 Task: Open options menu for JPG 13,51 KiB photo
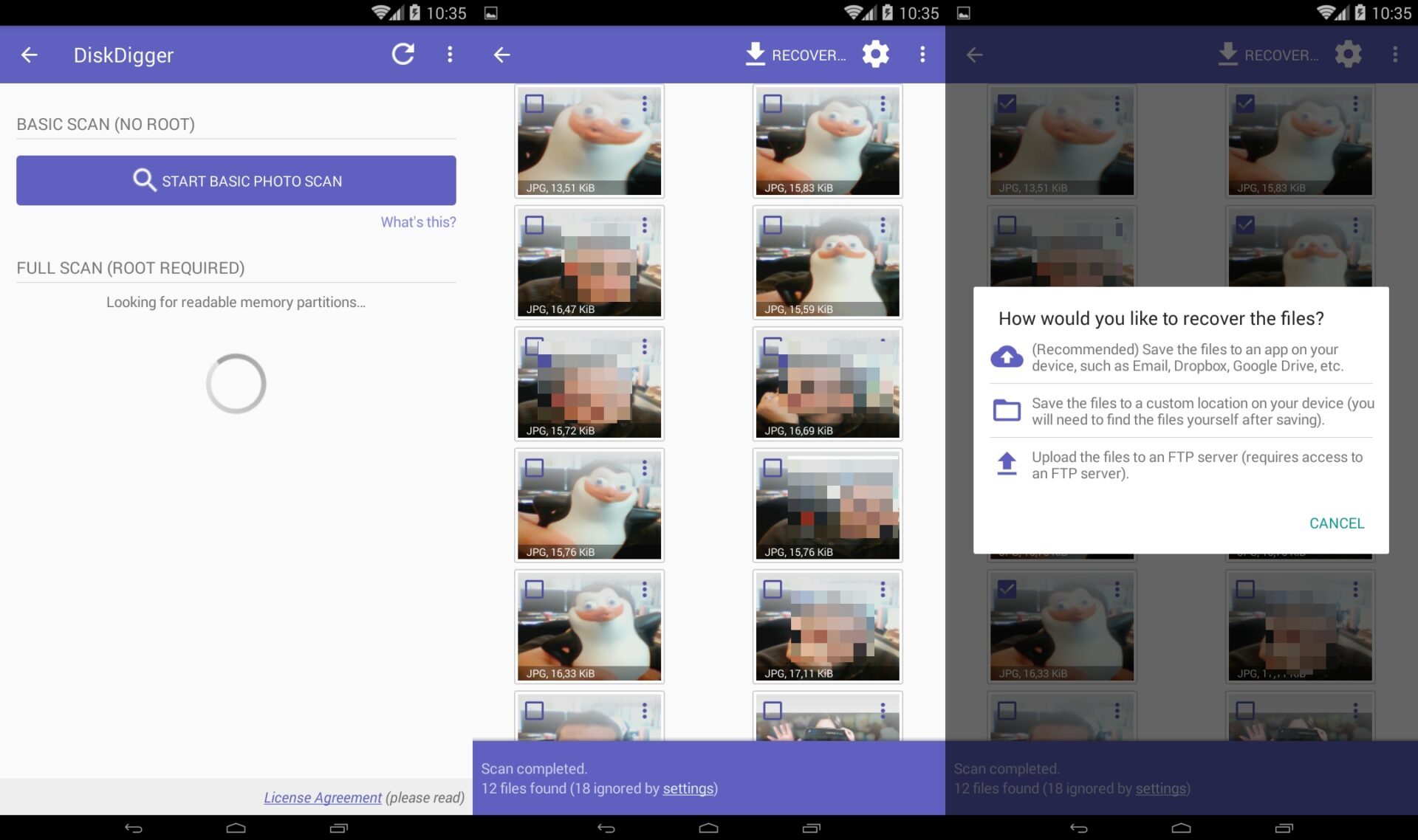tap(645, 104)
